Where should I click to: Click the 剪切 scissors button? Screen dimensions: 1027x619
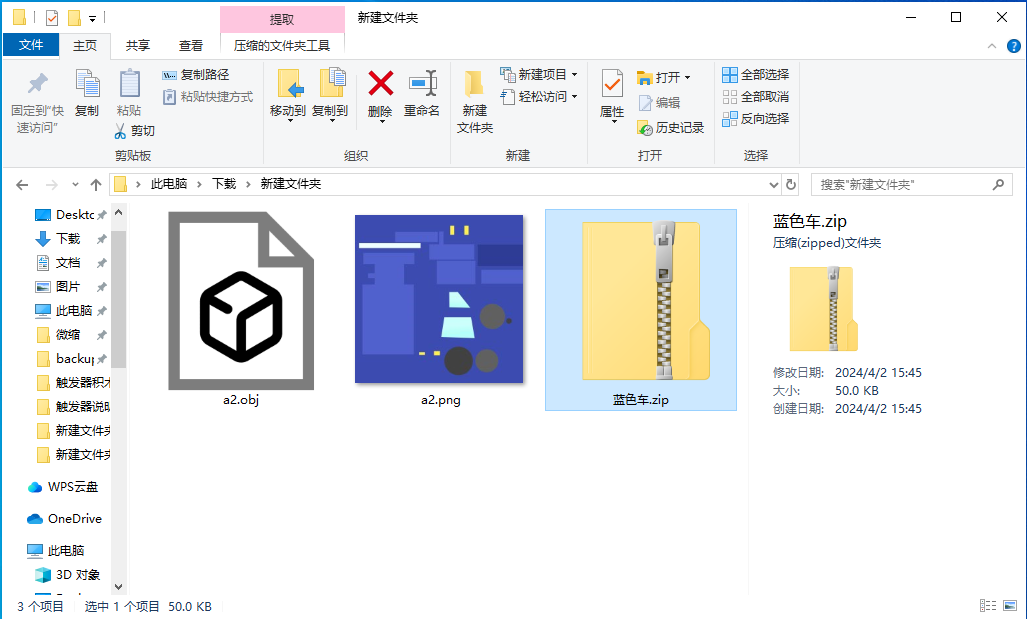135,130
